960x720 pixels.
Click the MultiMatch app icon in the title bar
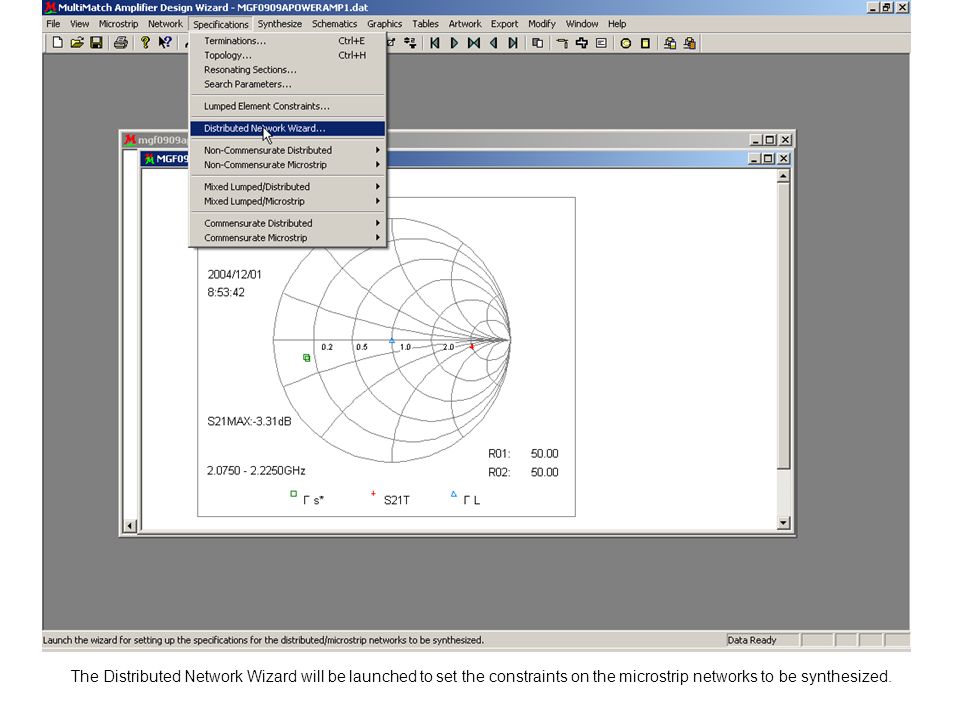click(50, 7)
